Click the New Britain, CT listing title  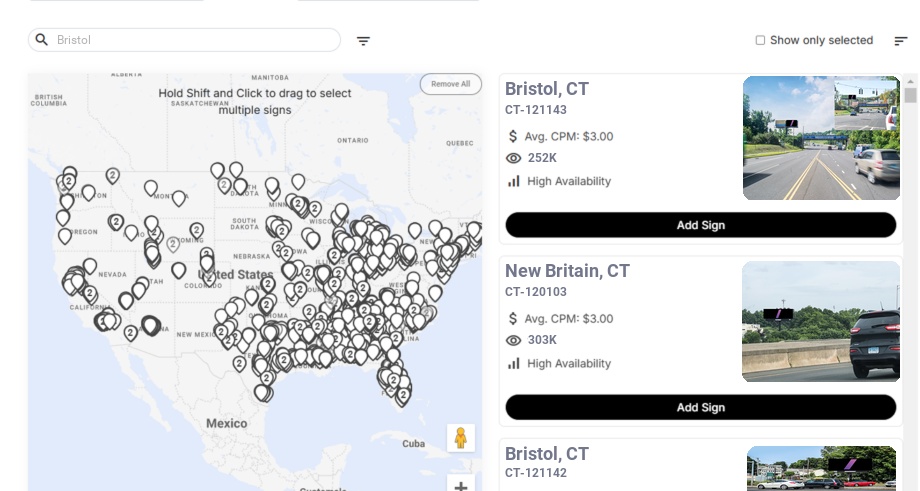point(567,271)
